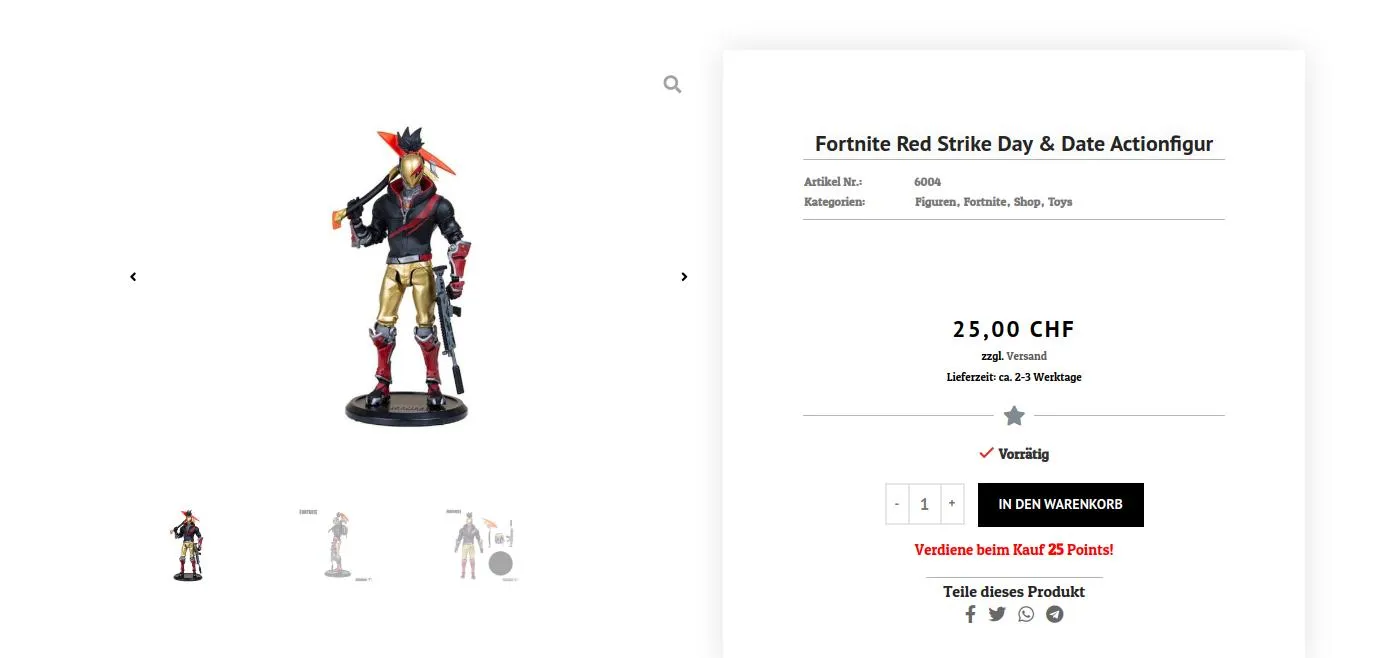This screenshot has width=1398, height=658.
Task: Select the packaged figure second thumbnail
Action: point(336,545)
